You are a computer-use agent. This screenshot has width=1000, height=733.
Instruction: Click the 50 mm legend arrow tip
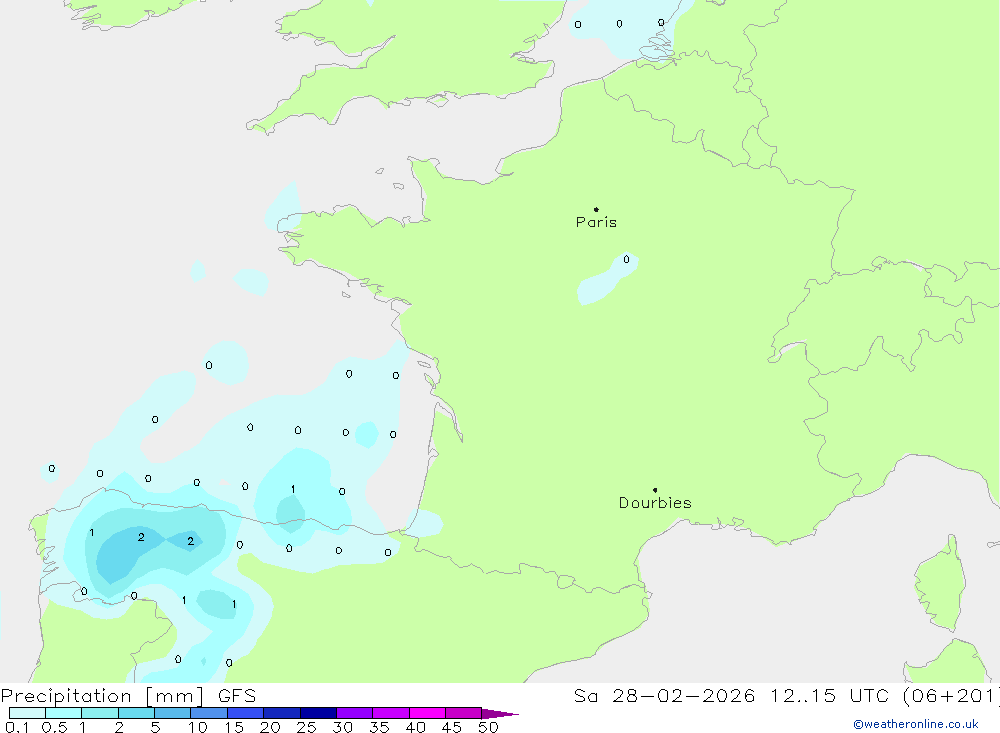click(x=501, y=713)
